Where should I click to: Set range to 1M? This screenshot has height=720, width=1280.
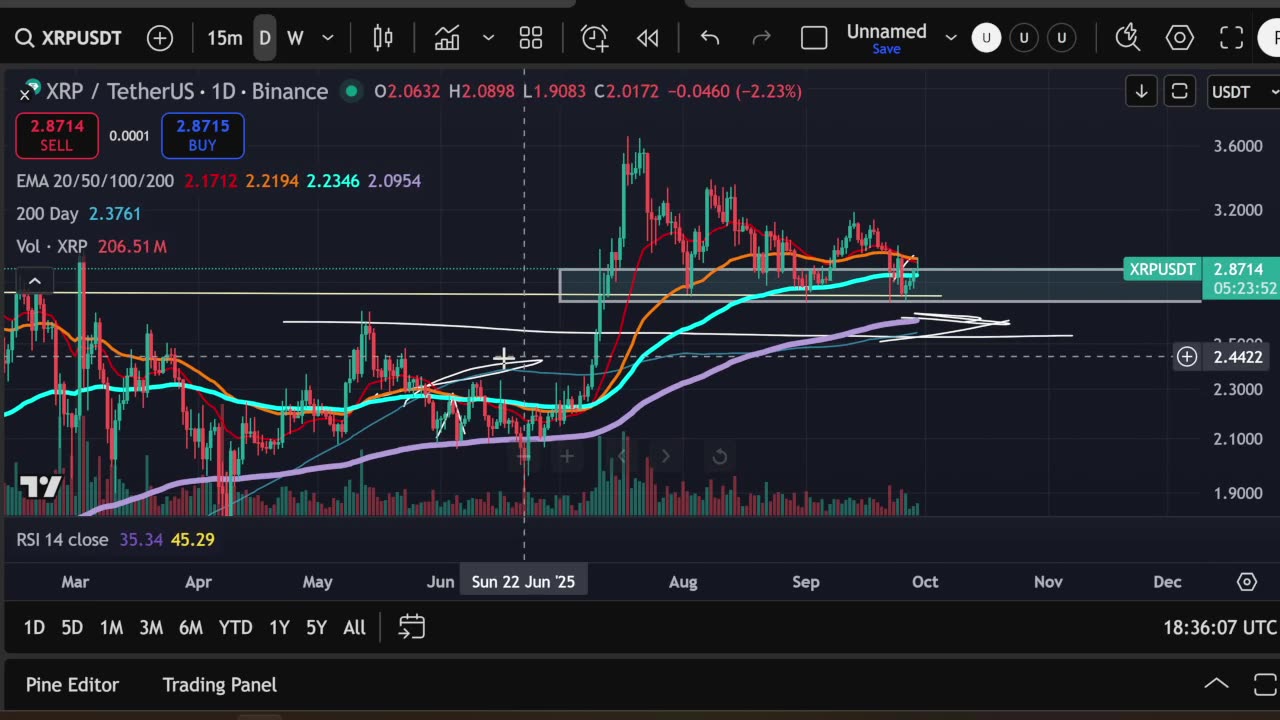click(x=111, y=628)
